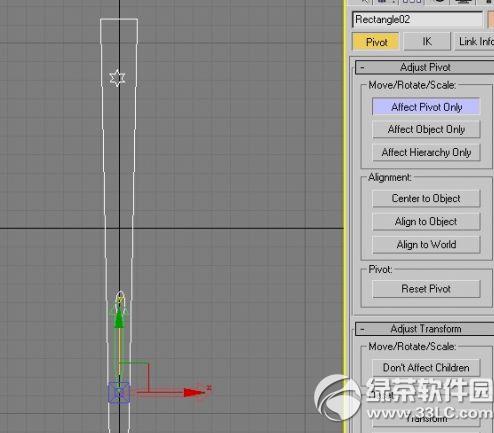This screenshot has height=433, width=494.
Task: Open the object color swatch beside the name
Action: pos(490,20)
